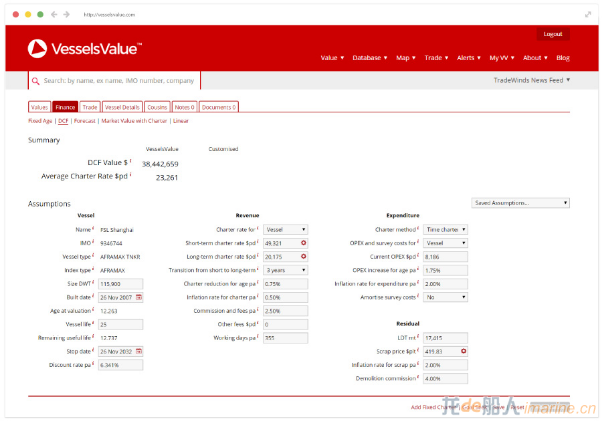
Task: Reset the short-term charter rate value
Action: [x=303, y=243]
